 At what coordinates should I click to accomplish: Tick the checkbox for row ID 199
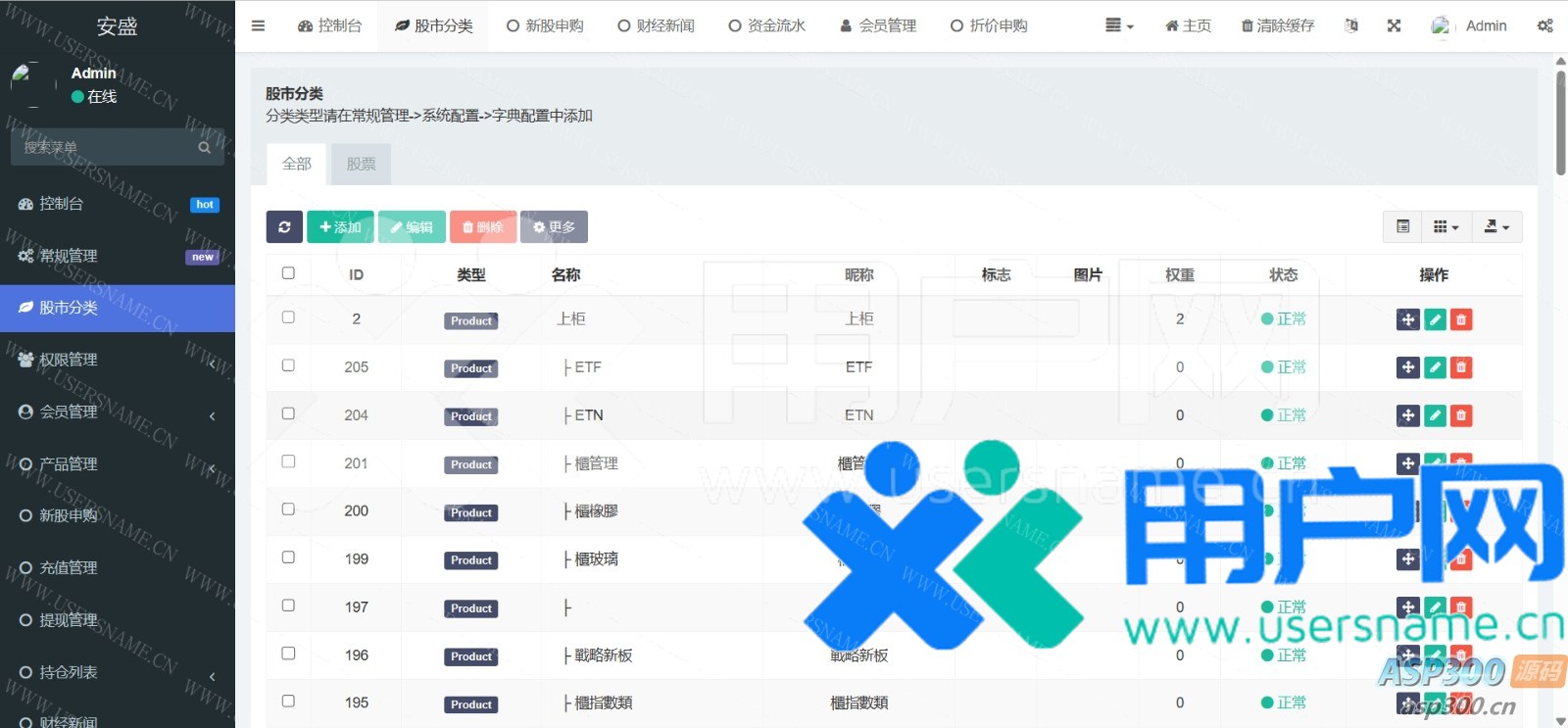pos(288,558)
